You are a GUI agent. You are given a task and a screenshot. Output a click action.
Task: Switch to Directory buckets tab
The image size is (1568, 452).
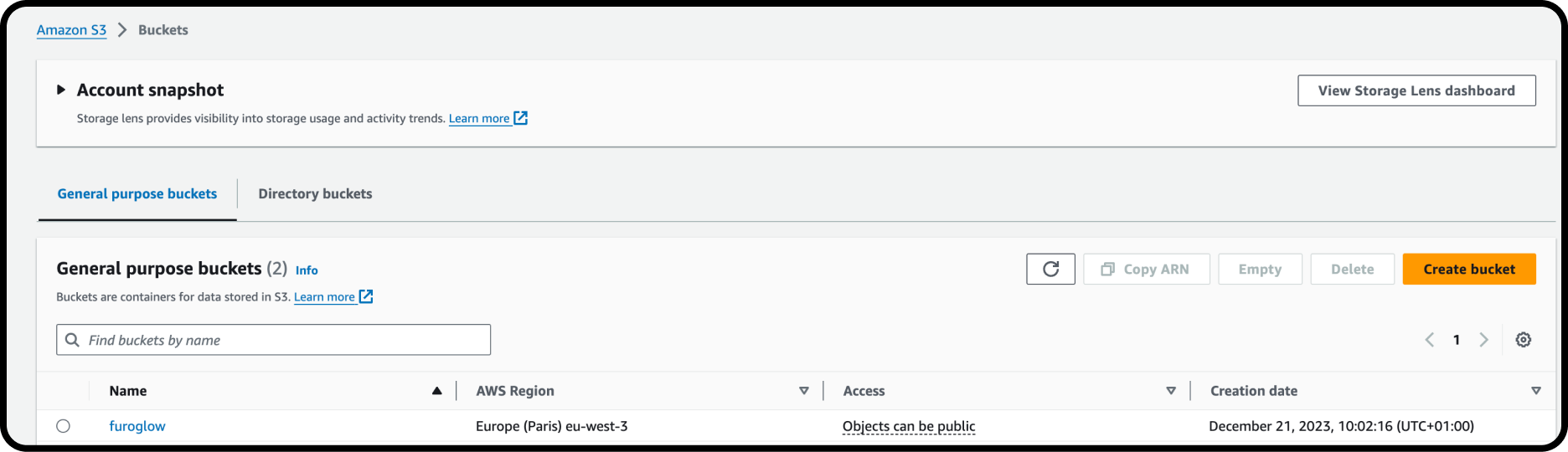click(315, 193)
